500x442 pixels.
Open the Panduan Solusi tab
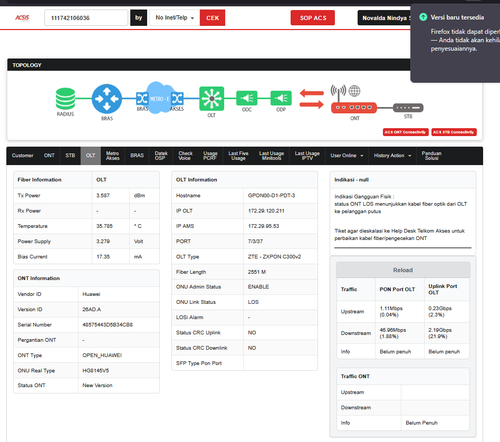pos(432,156)
